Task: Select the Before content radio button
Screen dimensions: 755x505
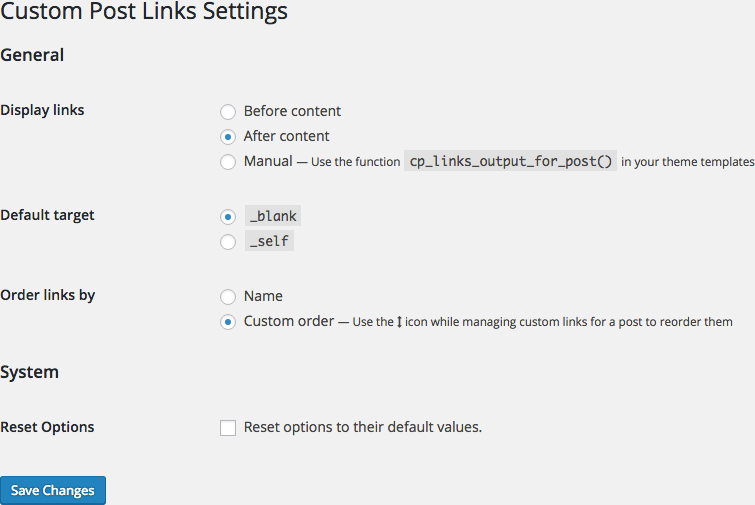Action: click(x=228, y=112)
